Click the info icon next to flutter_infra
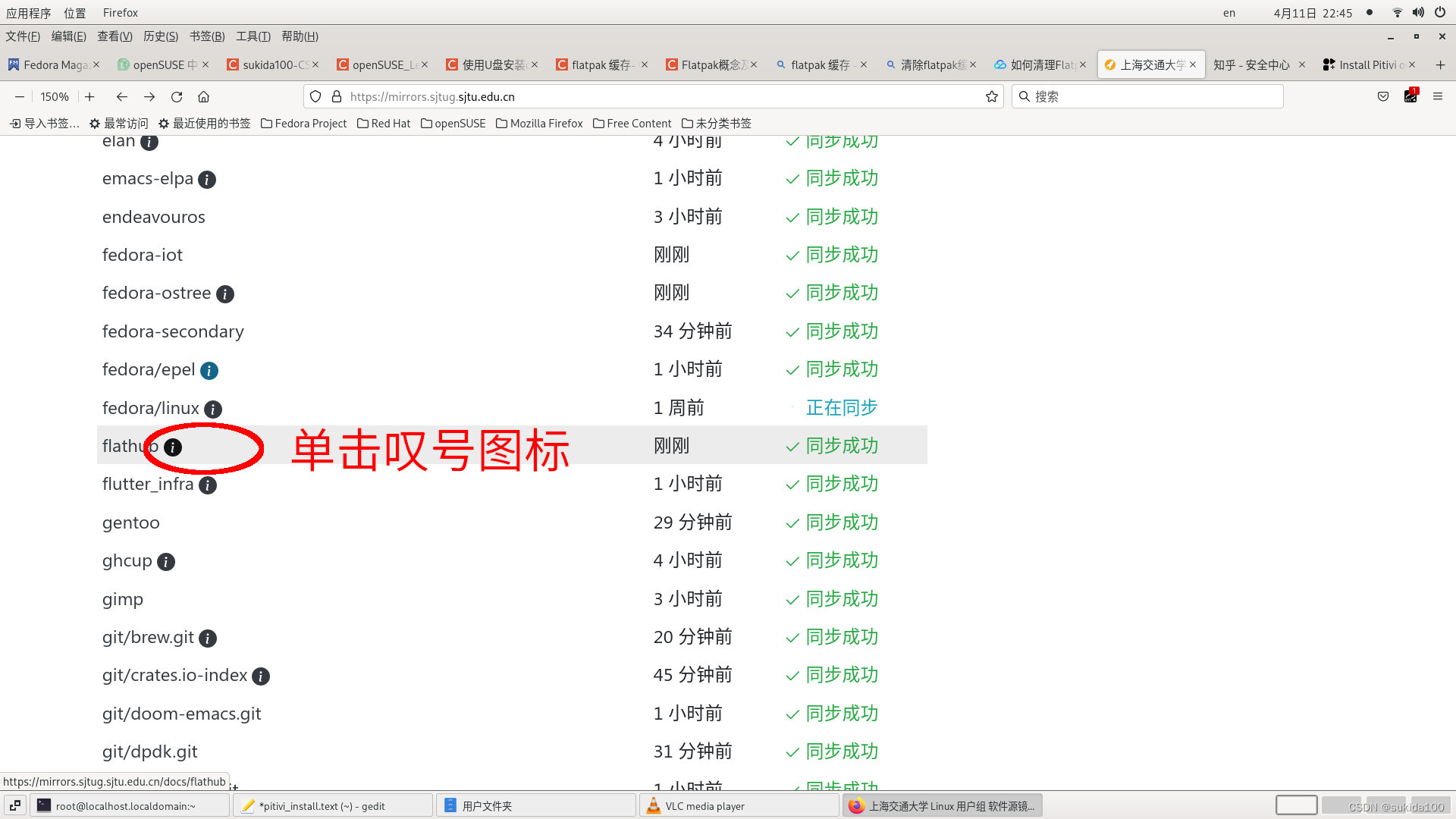The width and height of the screenshot is (1456, 819). pos(208,485)
